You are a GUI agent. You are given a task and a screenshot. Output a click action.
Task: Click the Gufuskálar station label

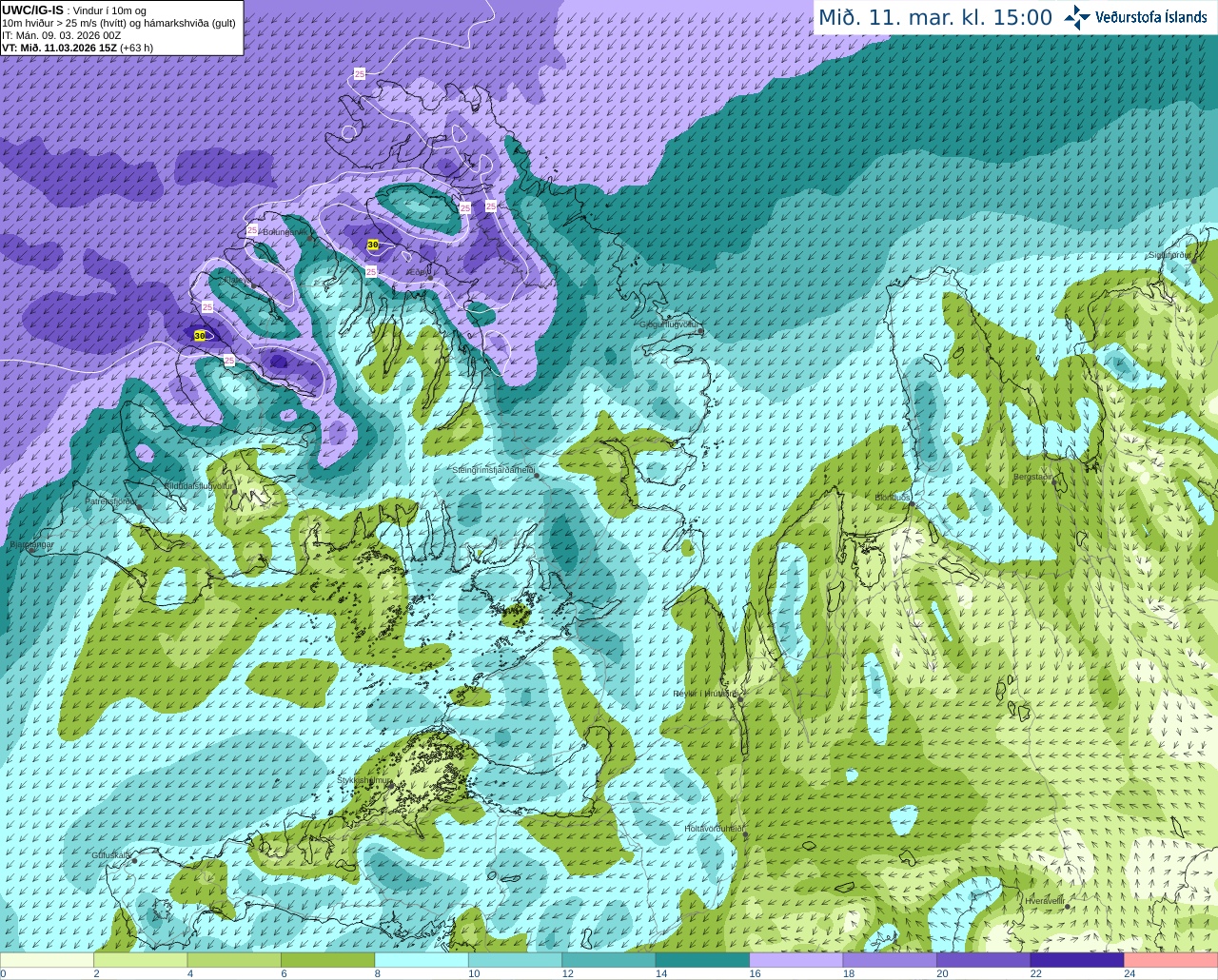(111, 855)
